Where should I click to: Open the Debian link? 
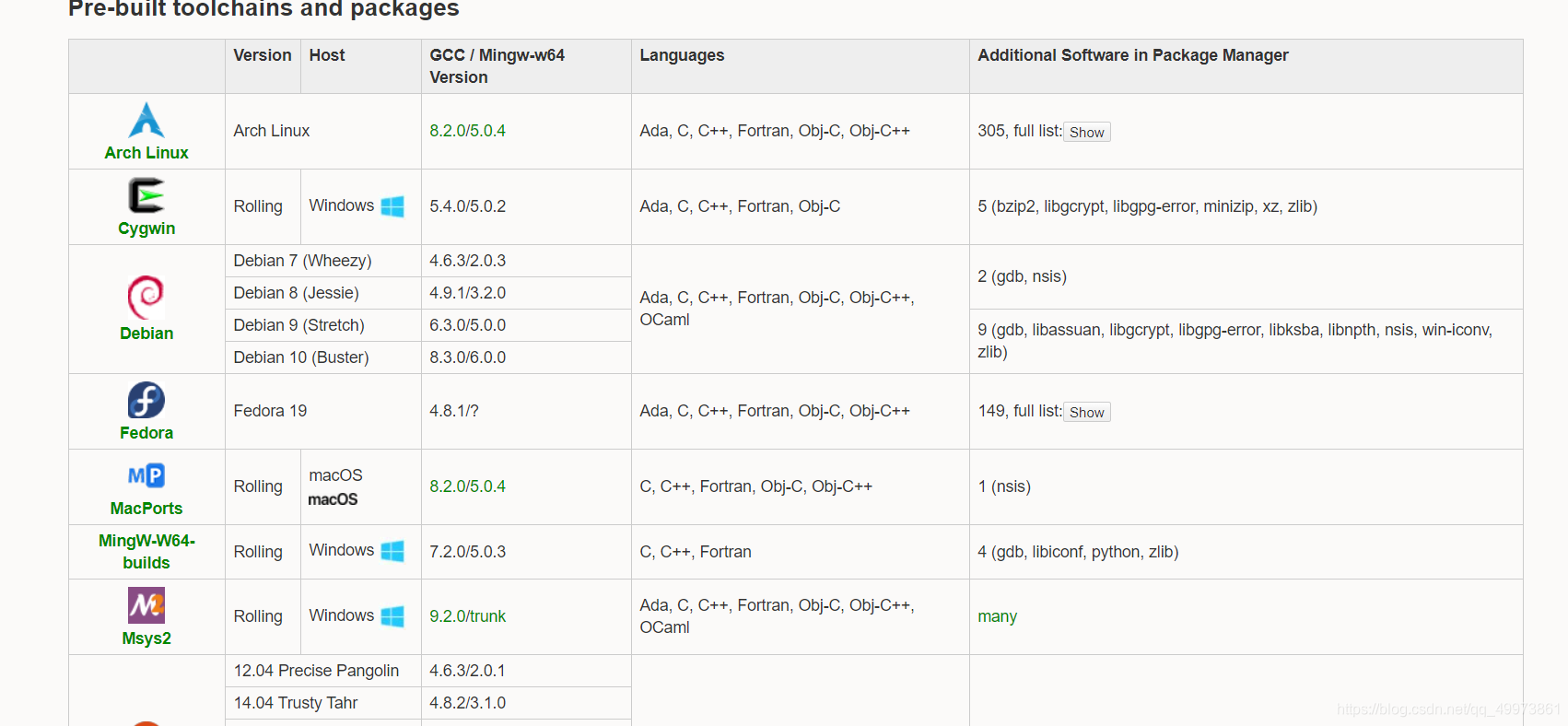click(x=146, y=334)
